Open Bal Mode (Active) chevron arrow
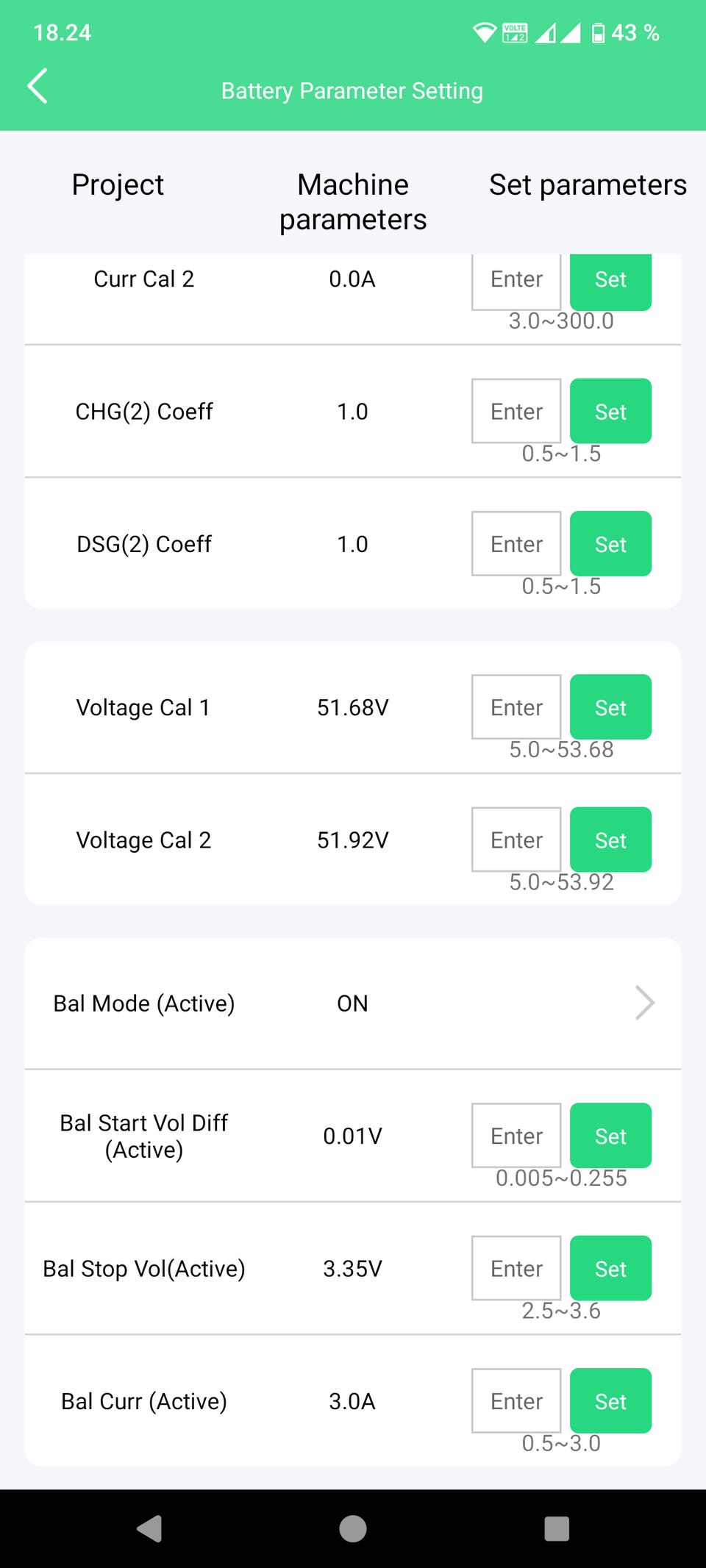This screenshot has width=706, height=1568. point(645,1003)
